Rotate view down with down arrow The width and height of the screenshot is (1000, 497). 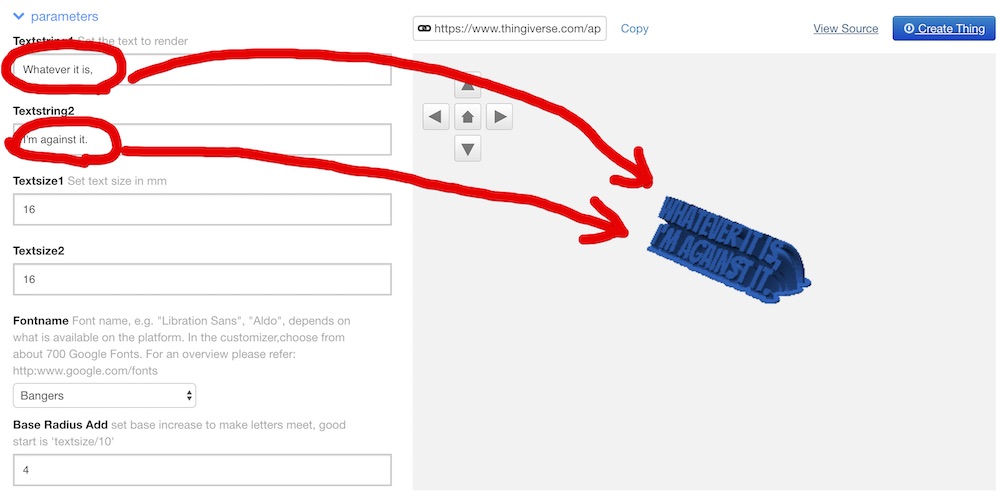[x=467, y=149]
